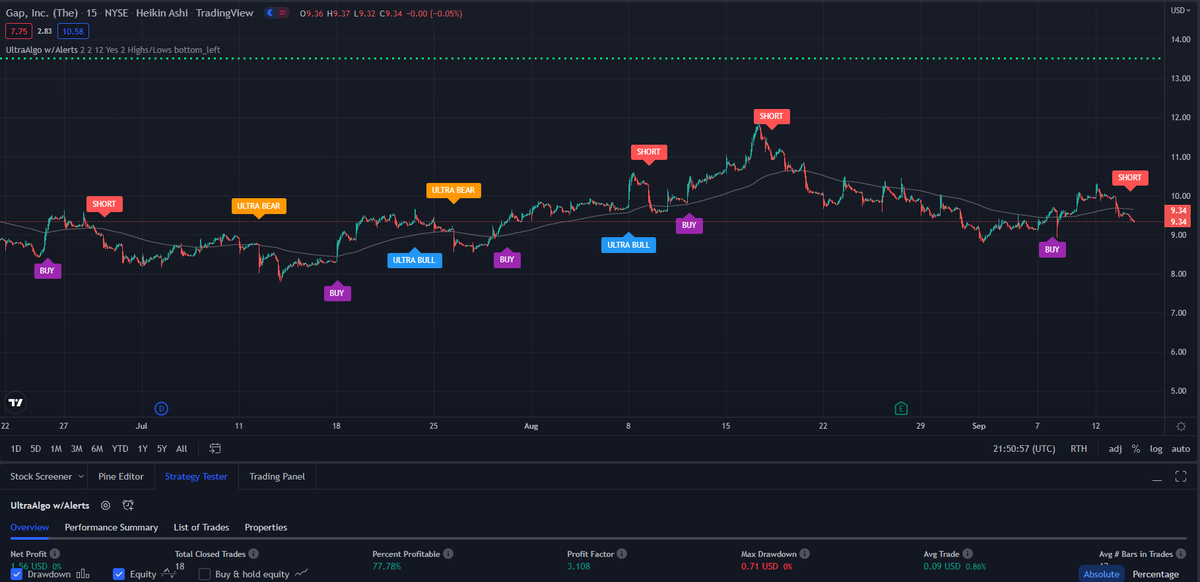This screenshot has width=1200, height=582.
Task: Switch to Performance Summary tab
Action: (x=111, y=527)
